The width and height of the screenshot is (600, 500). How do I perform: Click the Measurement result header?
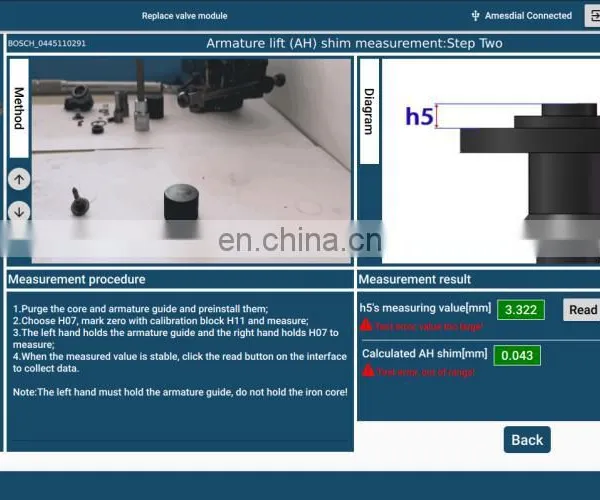click(414, 279)
